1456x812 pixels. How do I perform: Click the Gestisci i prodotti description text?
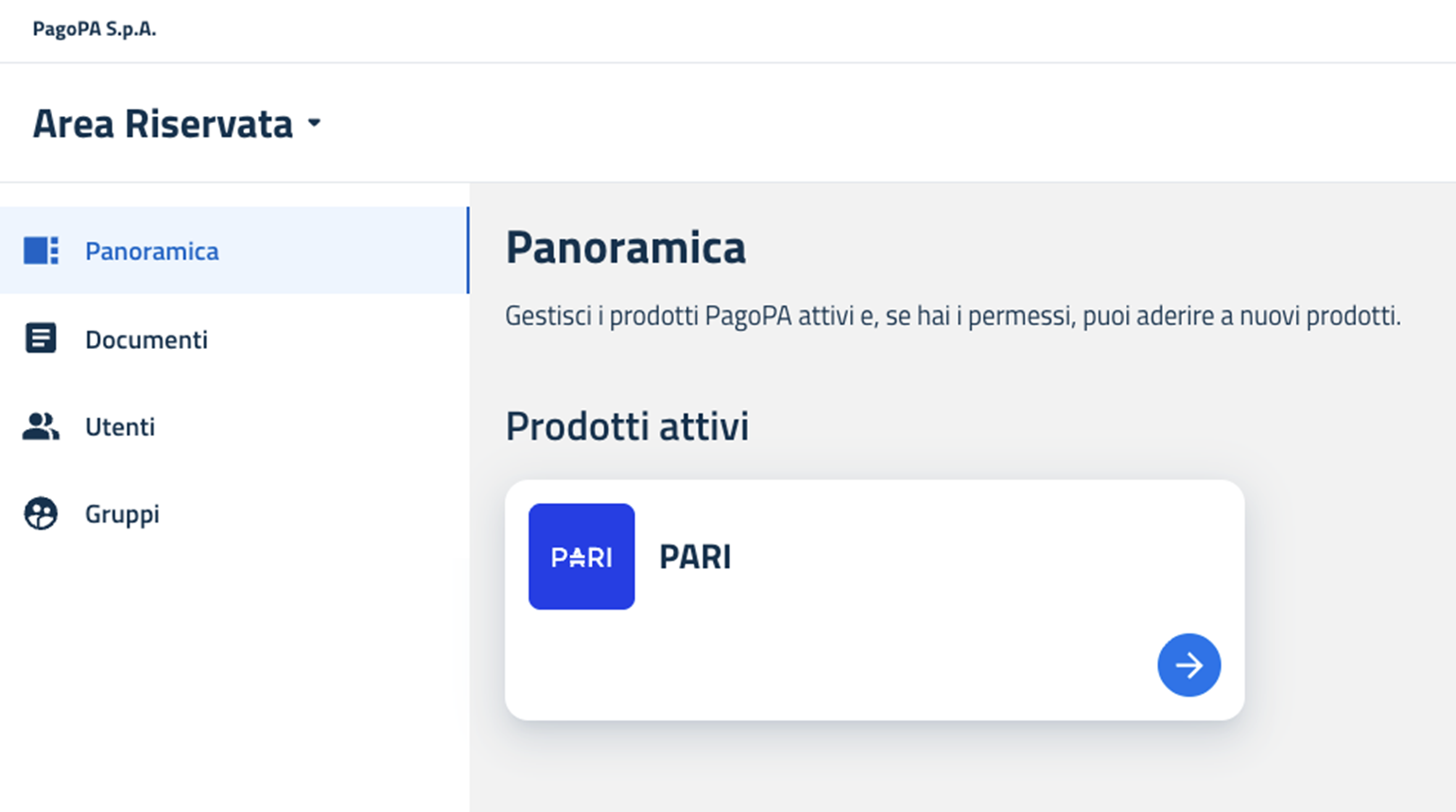(952, 316)
